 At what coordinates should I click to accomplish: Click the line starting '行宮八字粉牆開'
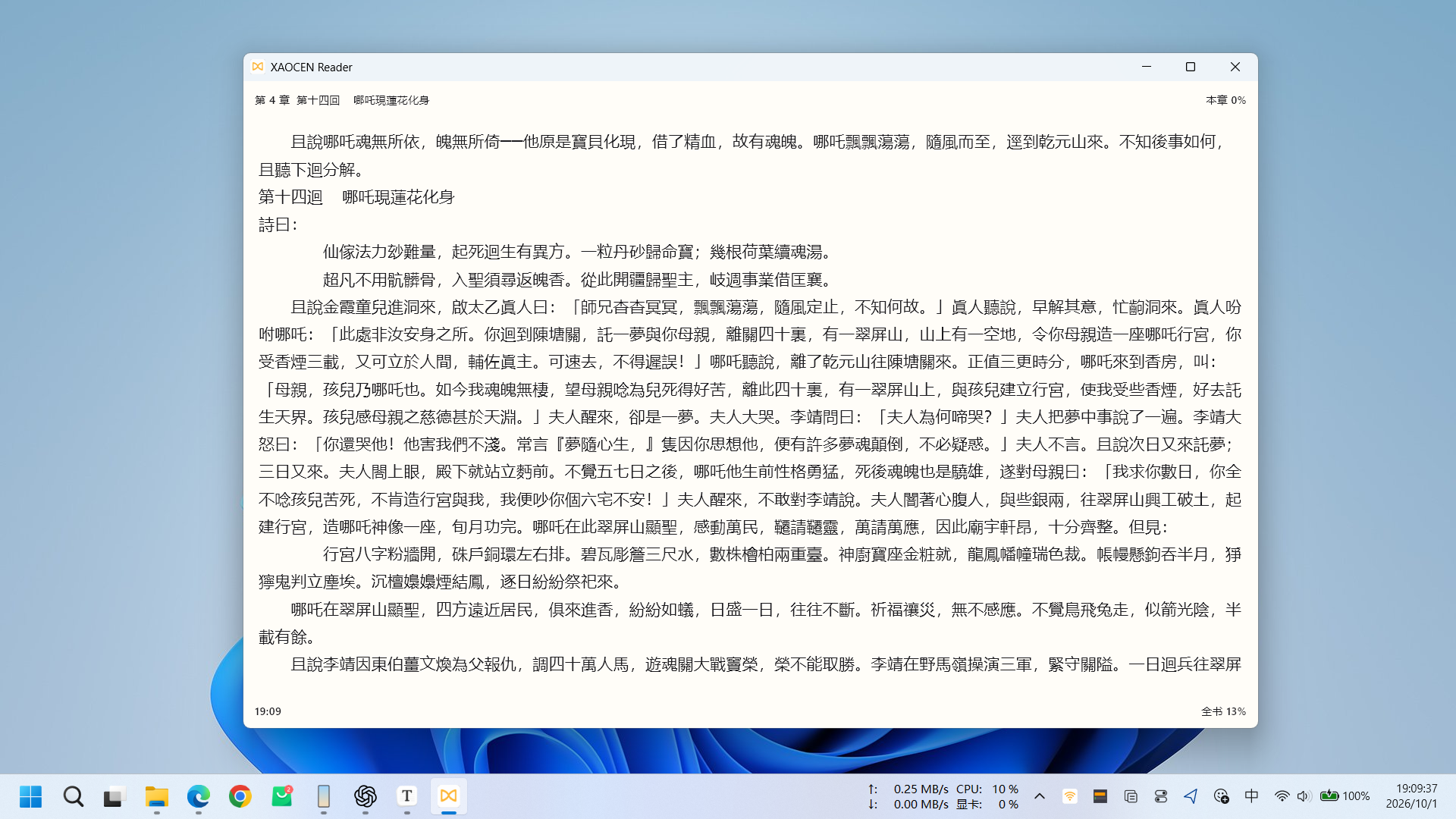(782, 554)
